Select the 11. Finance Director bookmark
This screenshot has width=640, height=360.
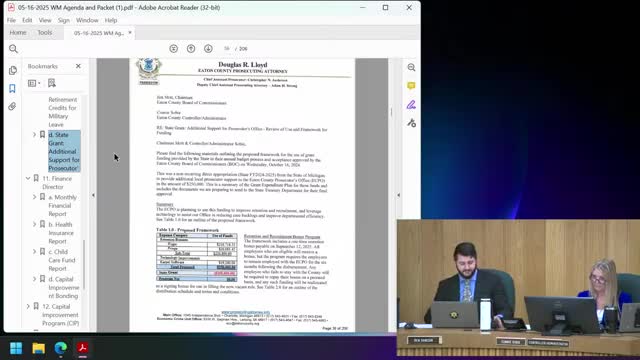point(57,182)
